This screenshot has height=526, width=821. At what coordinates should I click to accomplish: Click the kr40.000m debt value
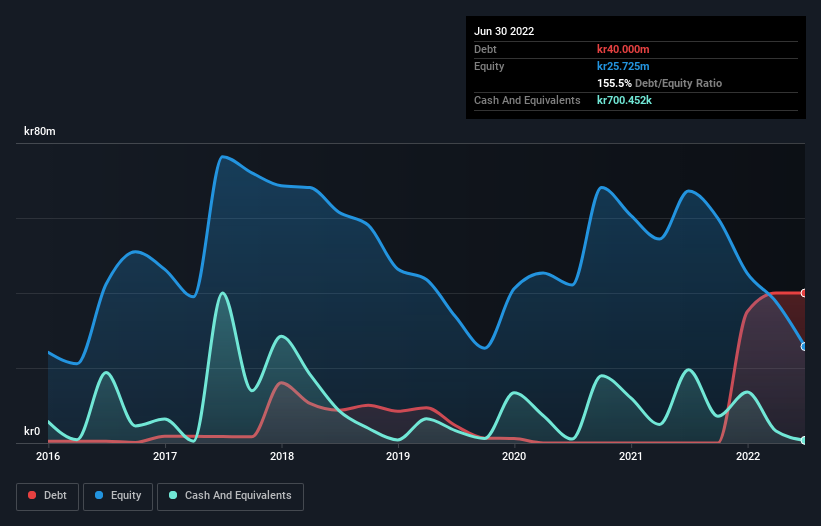623,49
